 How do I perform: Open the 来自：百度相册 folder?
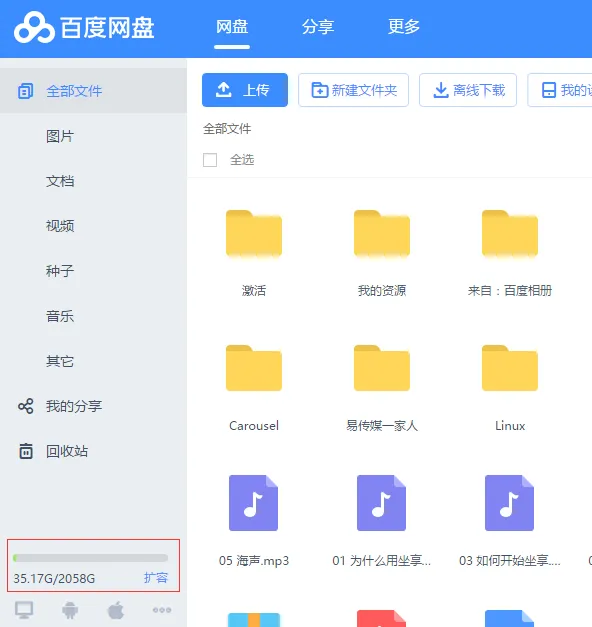click(510, 234)
